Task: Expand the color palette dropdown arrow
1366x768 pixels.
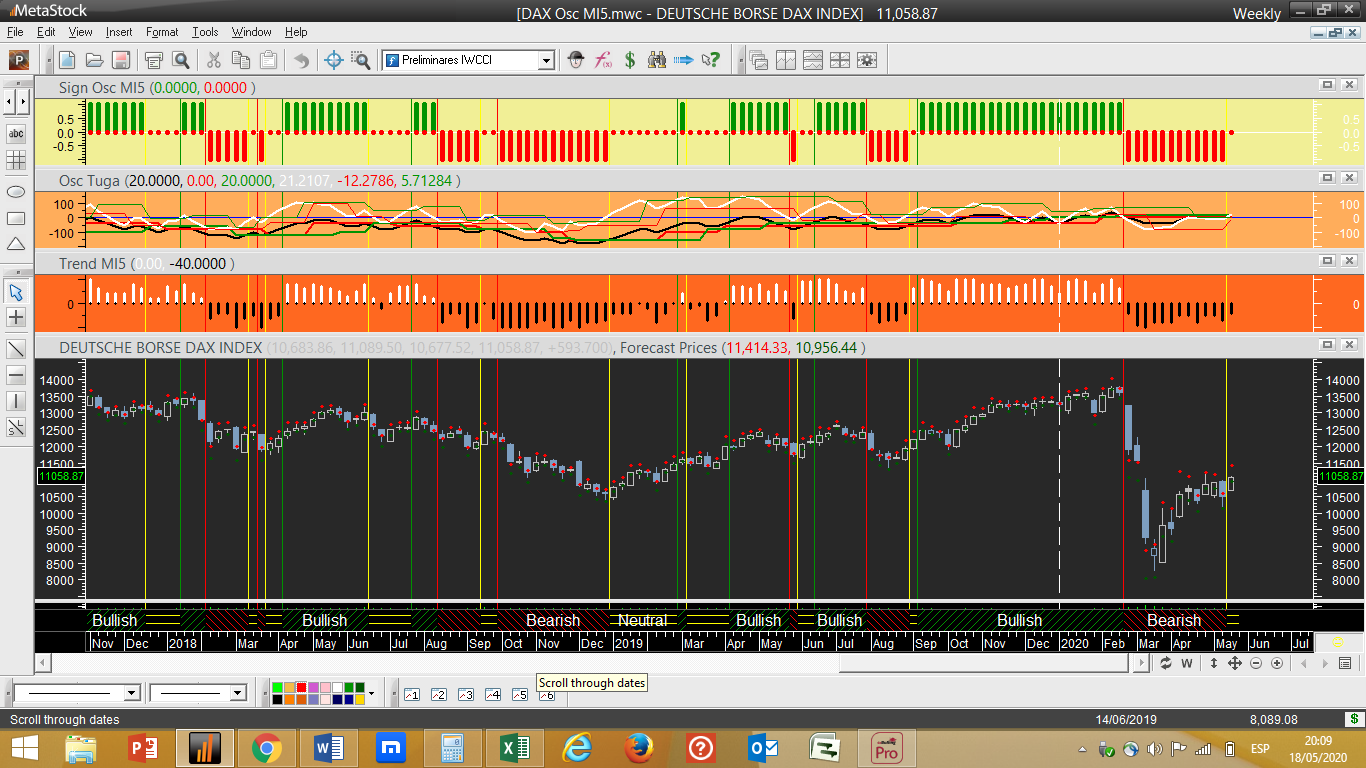Action: pos(371,693)
